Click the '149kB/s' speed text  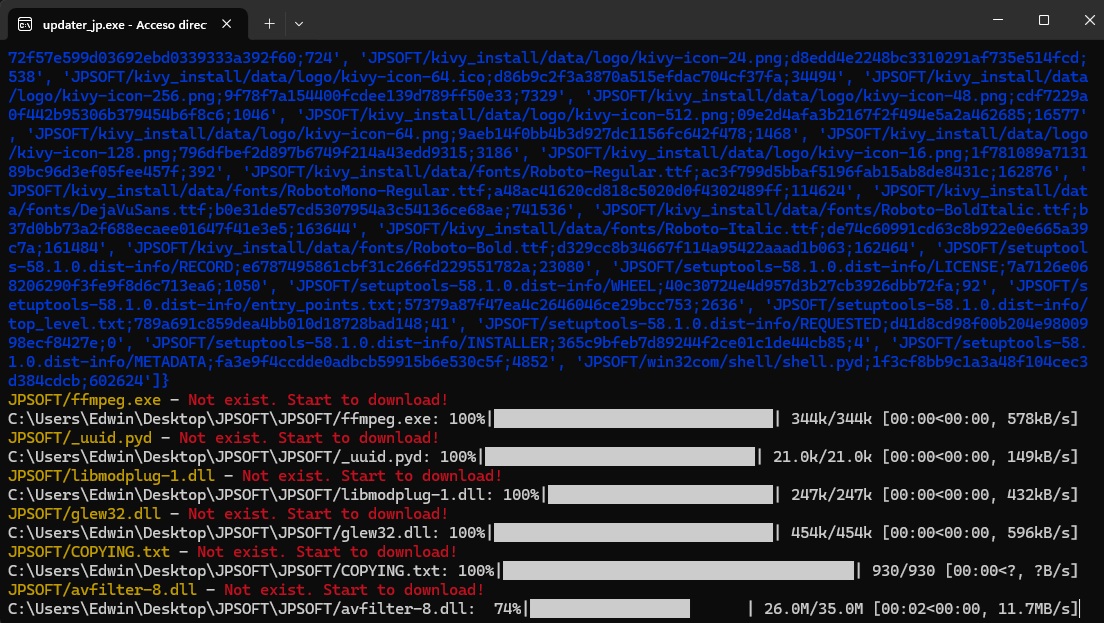(x=1038, y=457)
